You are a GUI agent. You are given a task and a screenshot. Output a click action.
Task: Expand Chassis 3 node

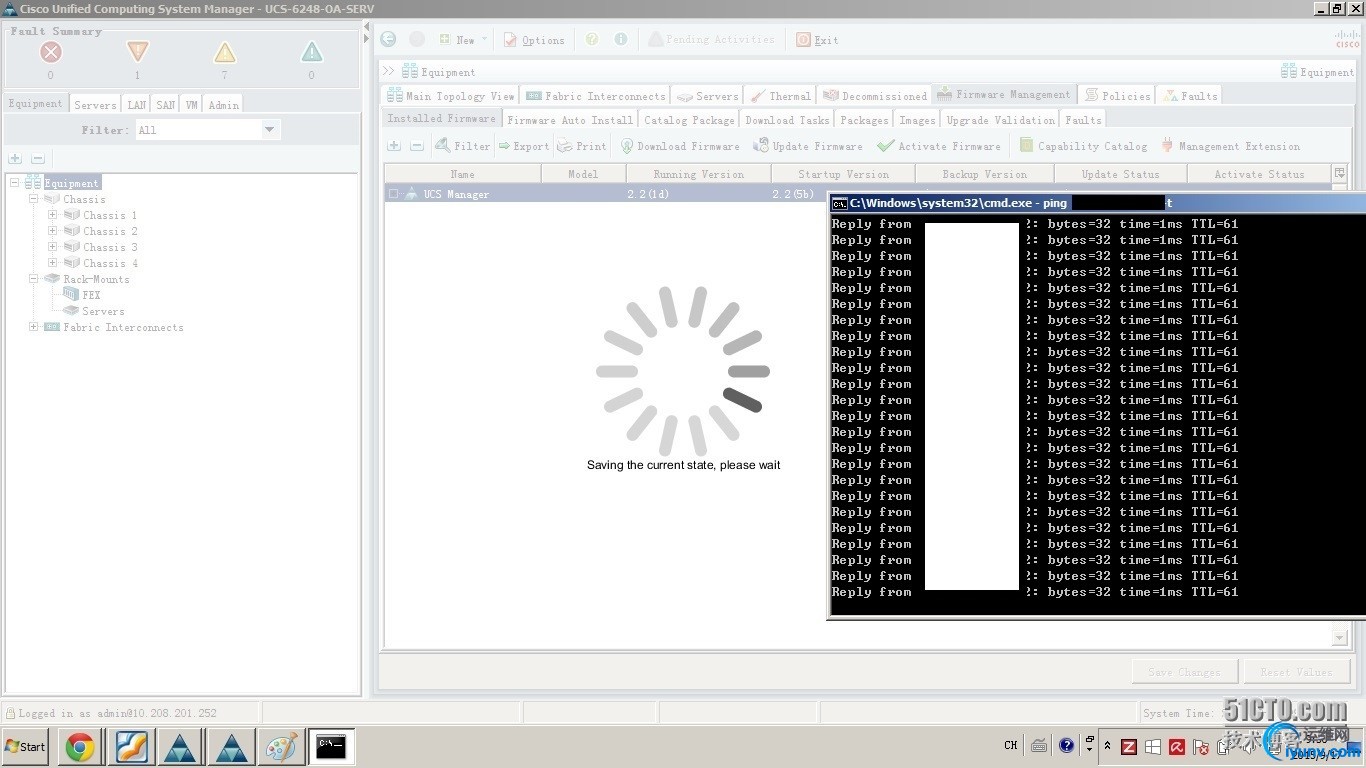coord(53,247)
